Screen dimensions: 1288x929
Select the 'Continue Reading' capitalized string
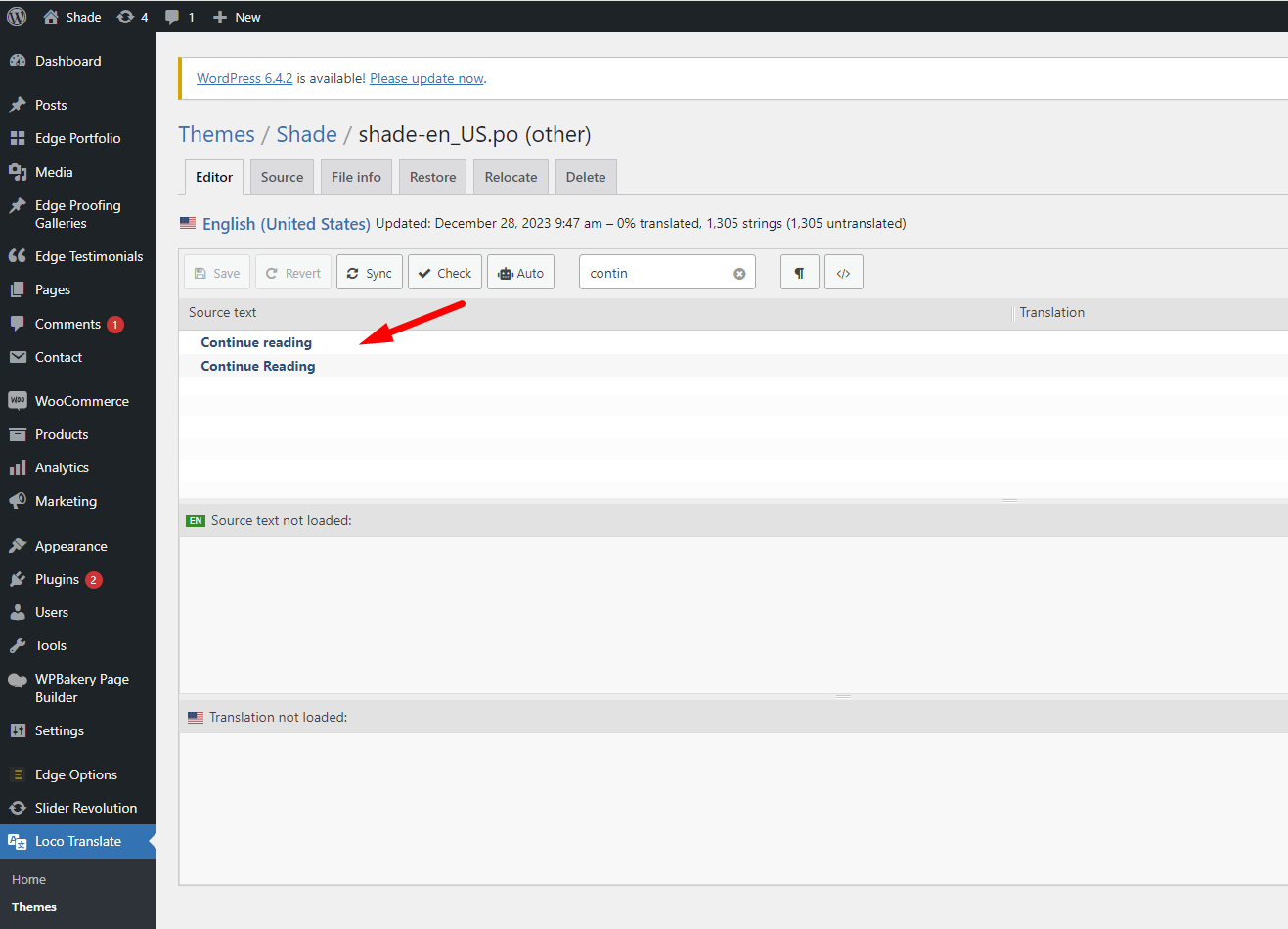coord(258,366)
